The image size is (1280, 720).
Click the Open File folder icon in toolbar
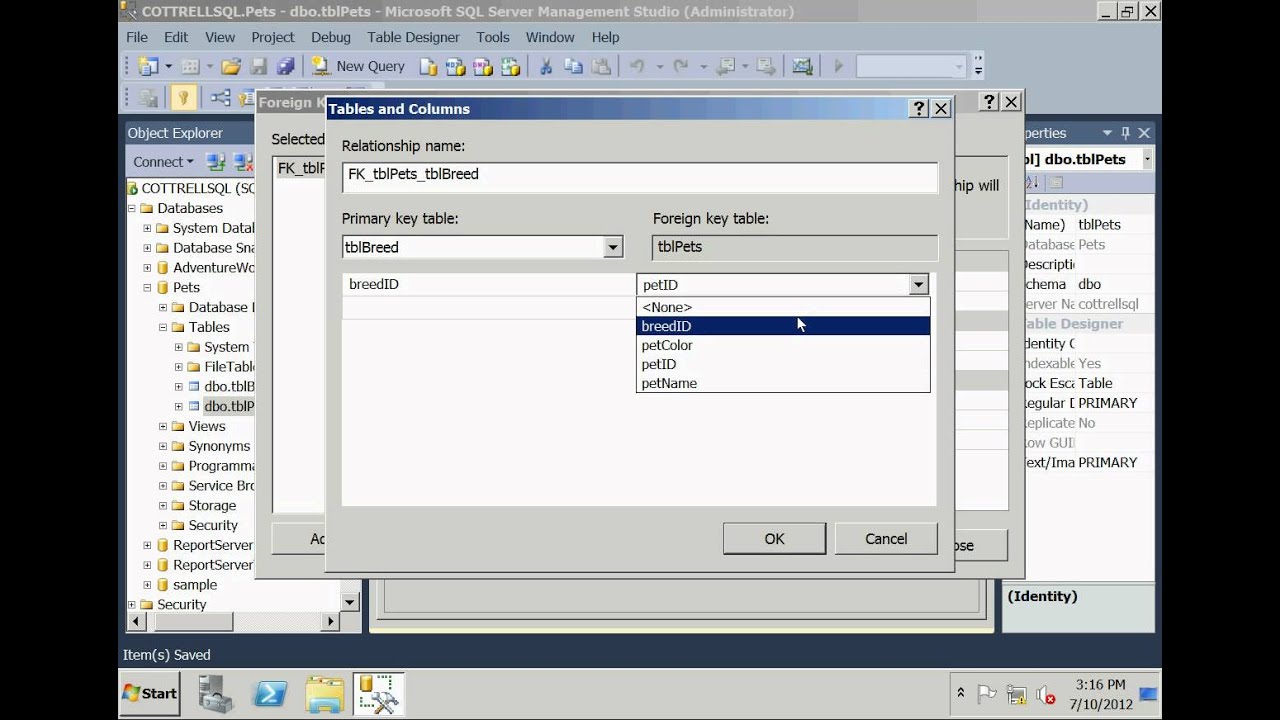(x=231, y=66)
